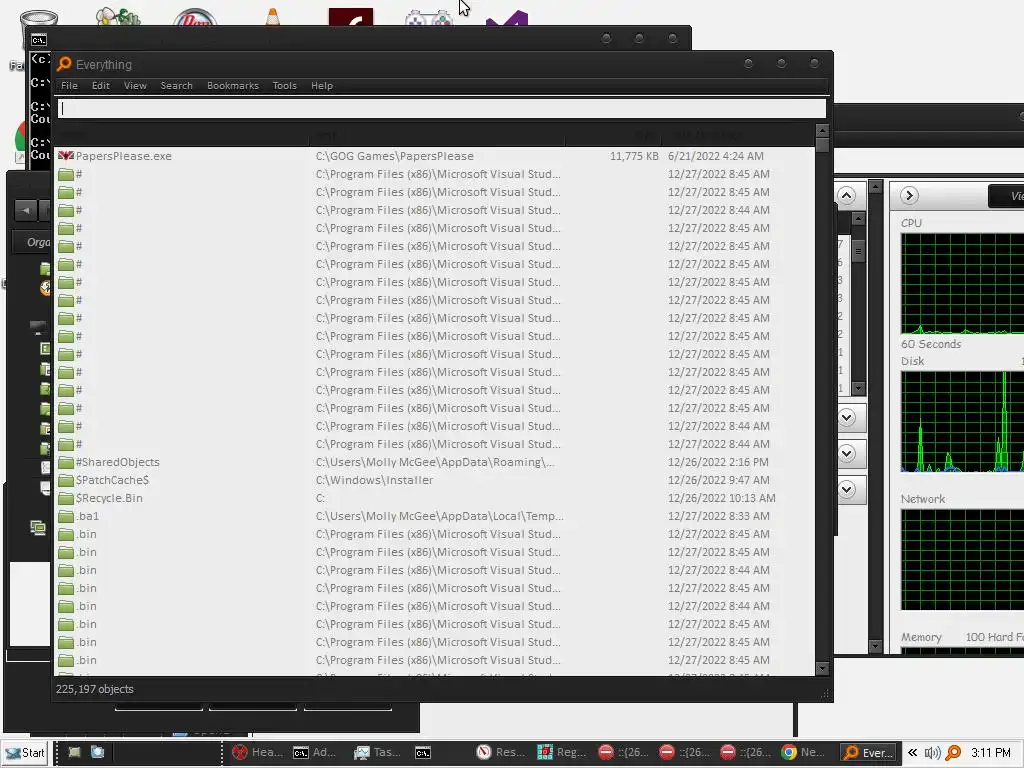Click the Ever... Everything taskbar button
1024x768 pixels.
click(x=869, y=752)
